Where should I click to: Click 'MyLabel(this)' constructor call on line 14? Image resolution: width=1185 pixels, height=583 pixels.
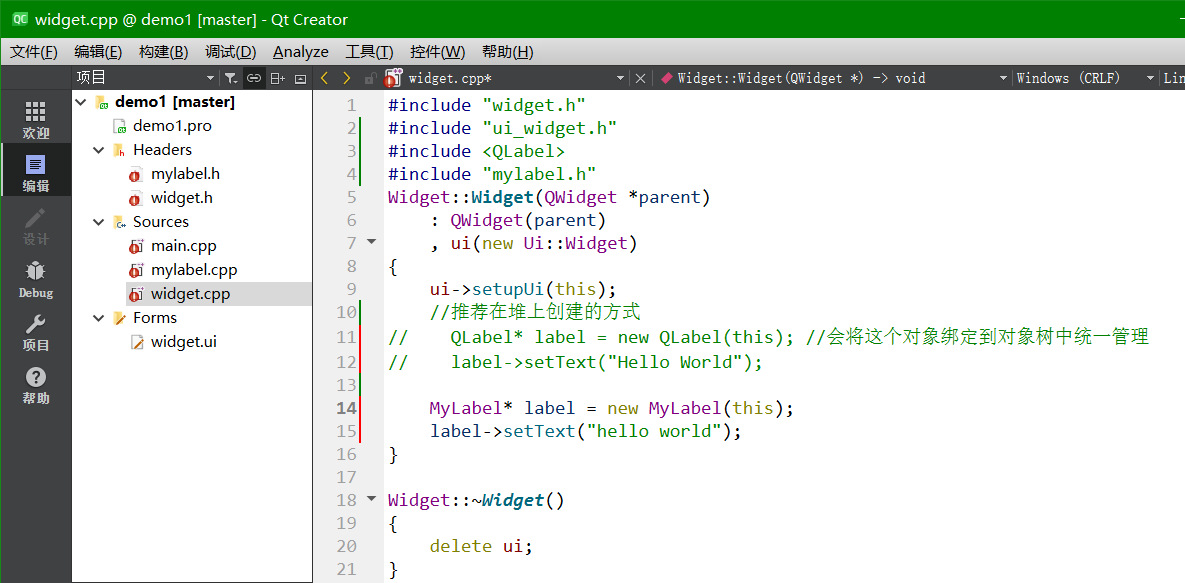(x=717, y=408)
